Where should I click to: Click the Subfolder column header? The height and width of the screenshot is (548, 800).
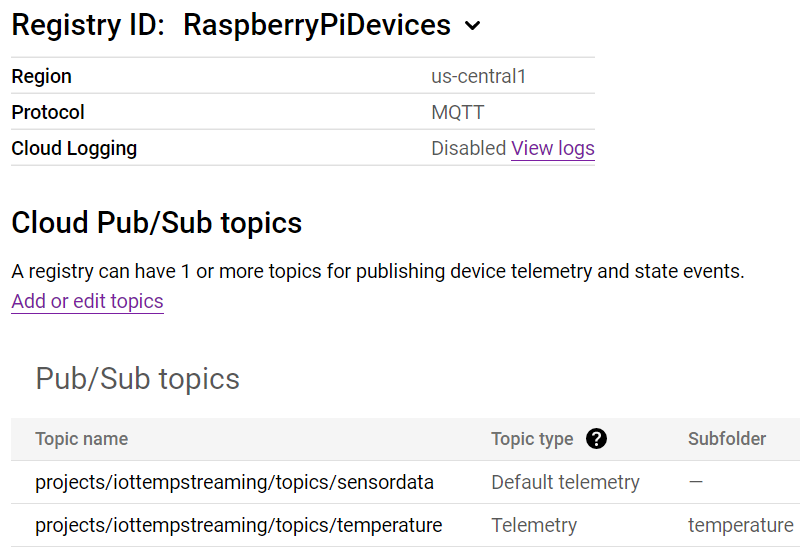tap(727, 439)
